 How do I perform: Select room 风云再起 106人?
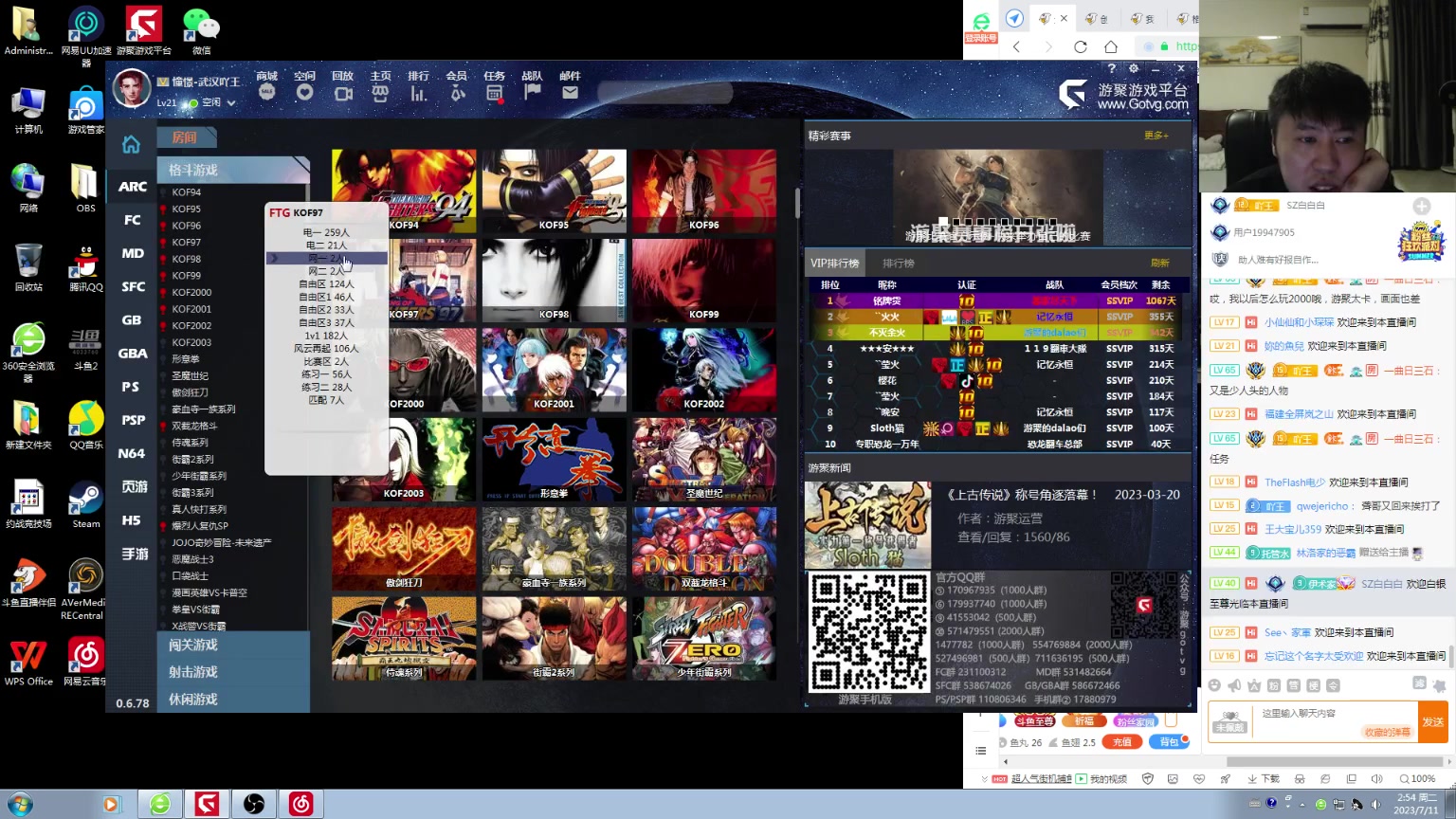(326, 348)
